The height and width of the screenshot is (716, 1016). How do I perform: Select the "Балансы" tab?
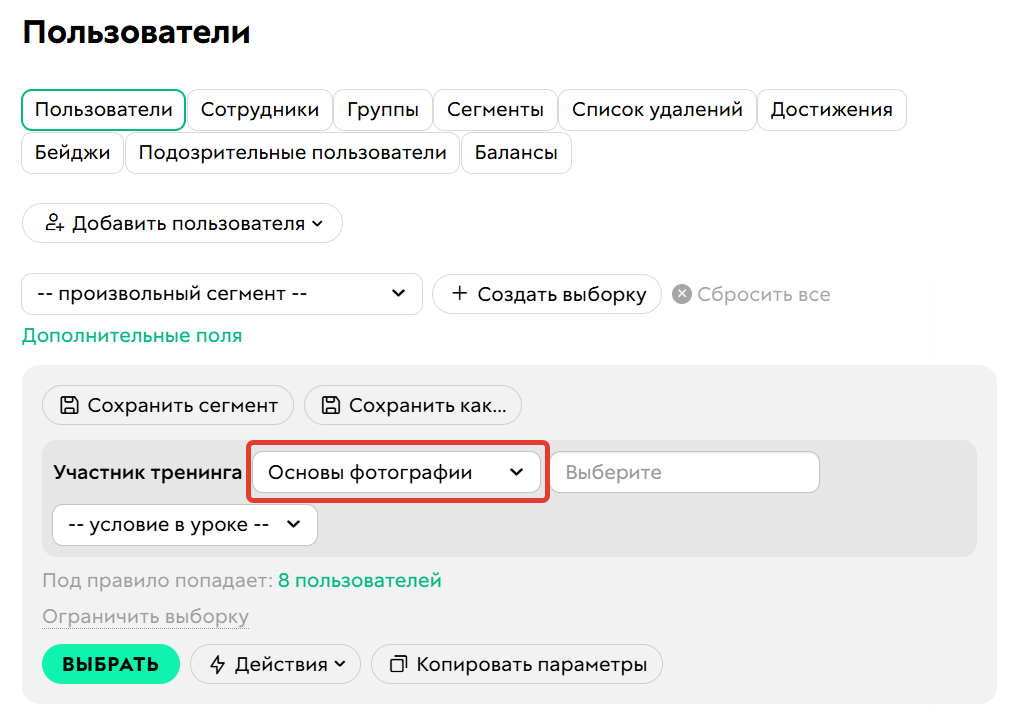(515, 153)
